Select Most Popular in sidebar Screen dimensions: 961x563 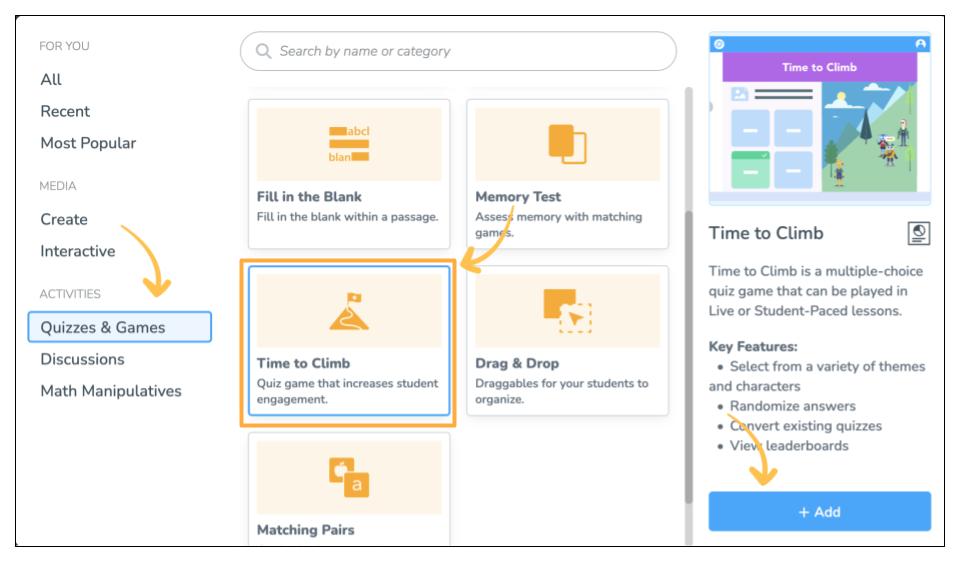tap(88, 143)
